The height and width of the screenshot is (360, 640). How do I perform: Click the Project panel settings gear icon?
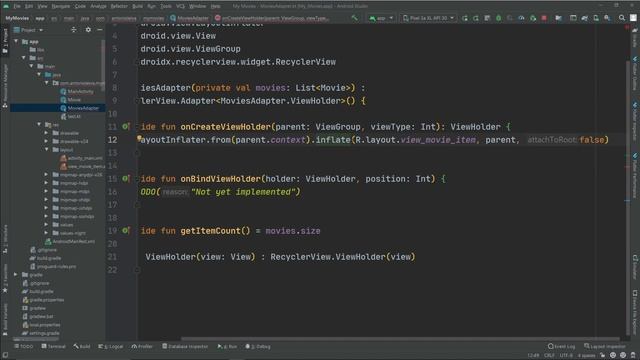tap(88, 30)
